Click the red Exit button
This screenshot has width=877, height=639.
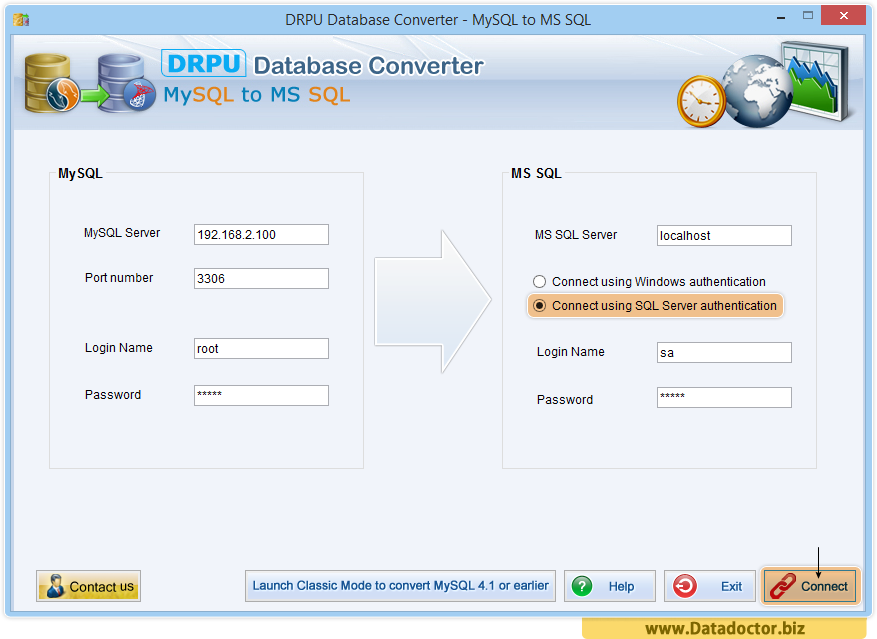(x=709, y=586)
